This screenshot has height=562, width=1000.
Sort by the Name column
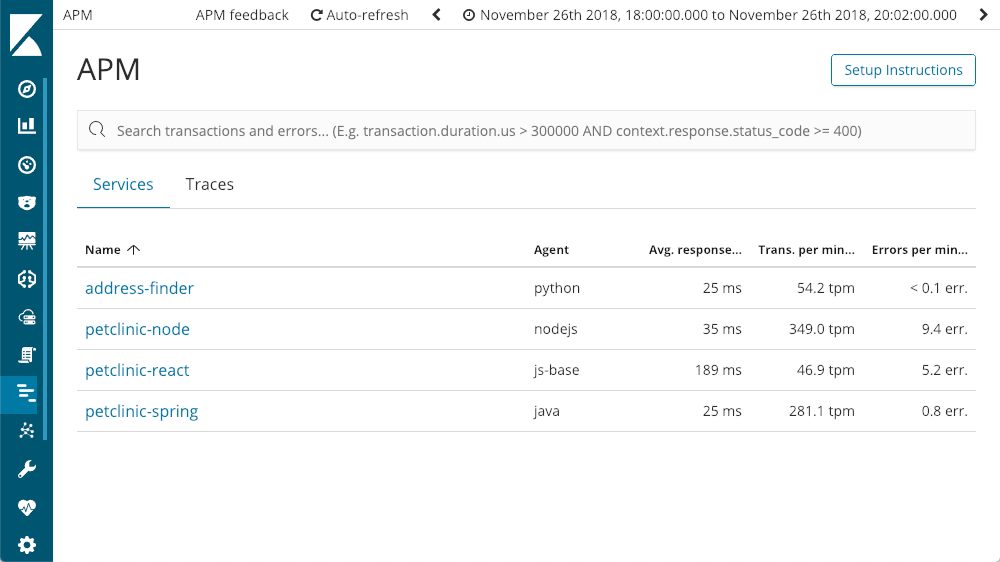[x=112, y=249]
